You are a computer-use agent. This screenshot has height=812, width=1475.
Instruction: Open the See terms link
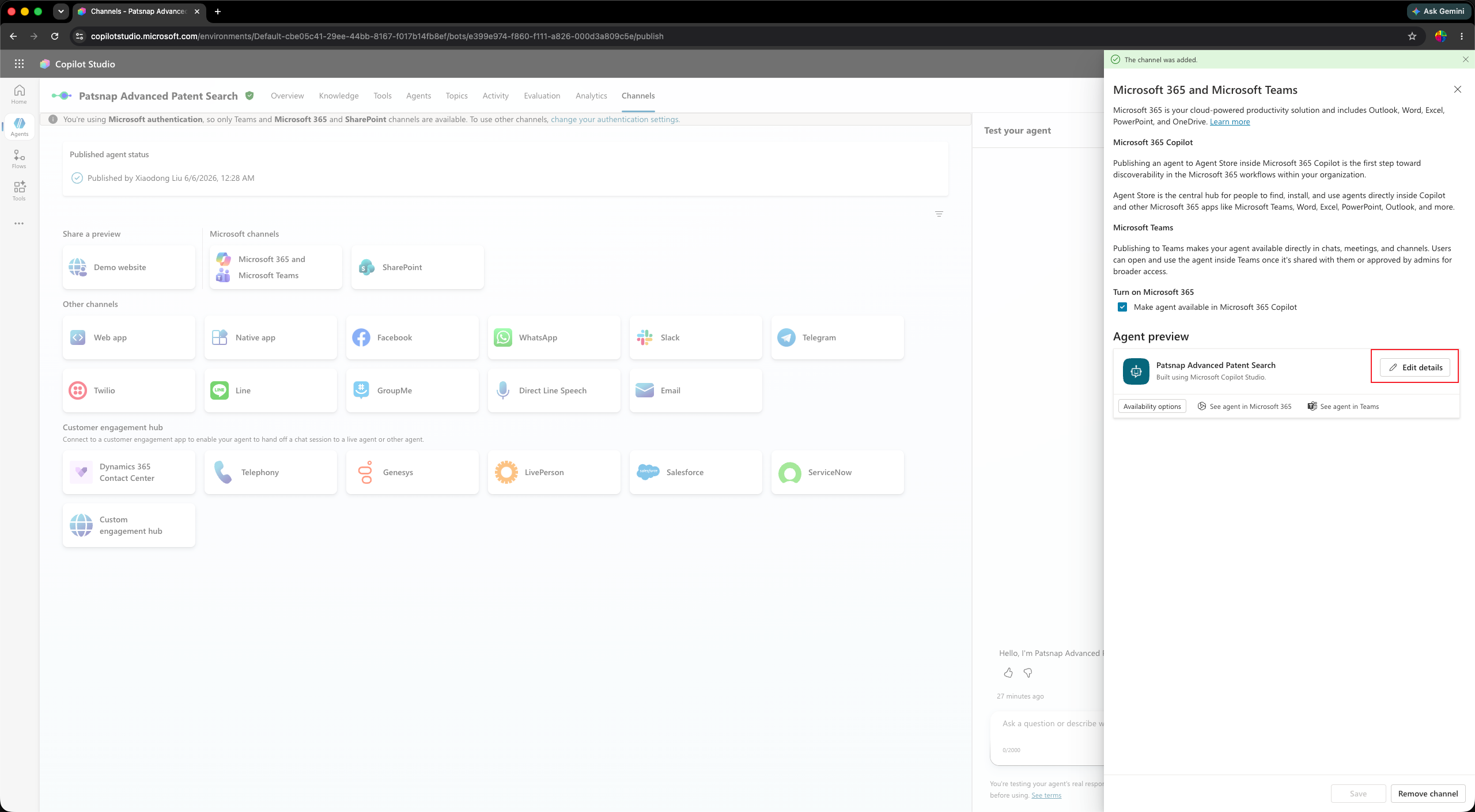click(x=1046, y=795)
